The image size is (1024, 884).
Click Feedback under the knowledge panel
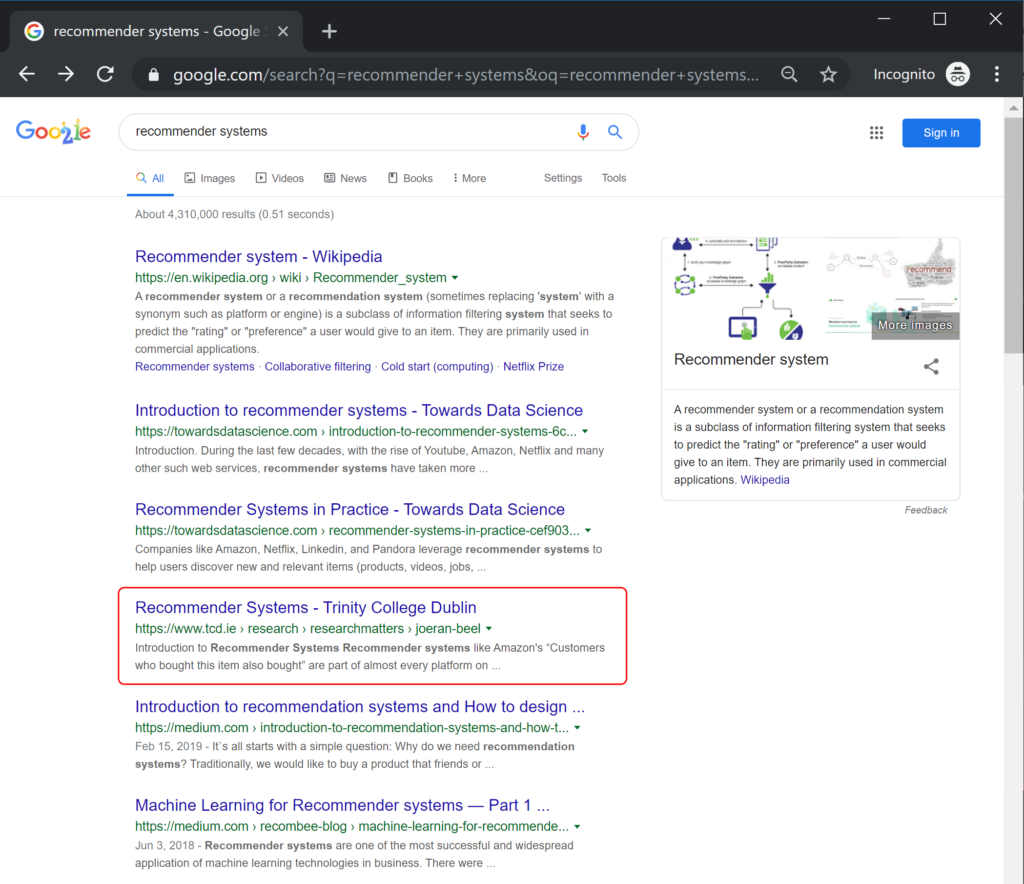click(925, 511)
